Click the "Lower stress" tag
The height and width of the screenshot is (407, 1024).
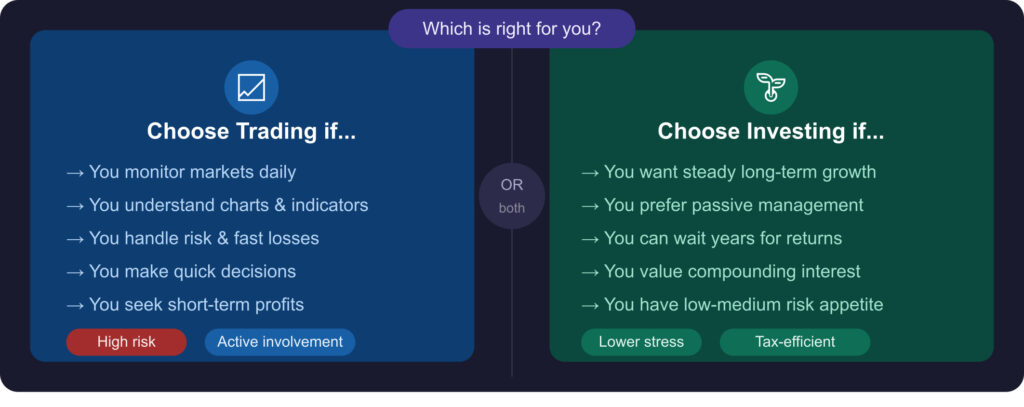pos(641,342)
